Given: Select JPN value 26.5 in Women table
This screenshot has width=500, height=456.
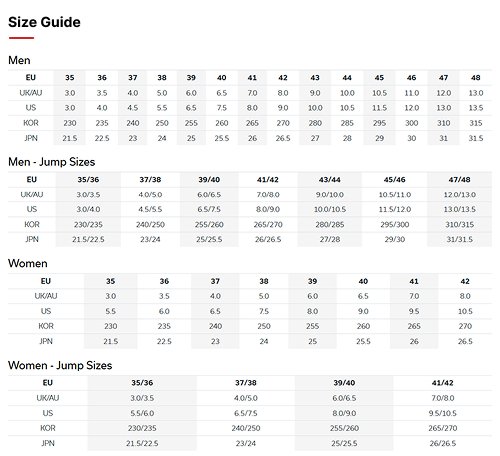Looking at the screenshot, I should click(465, 341).
